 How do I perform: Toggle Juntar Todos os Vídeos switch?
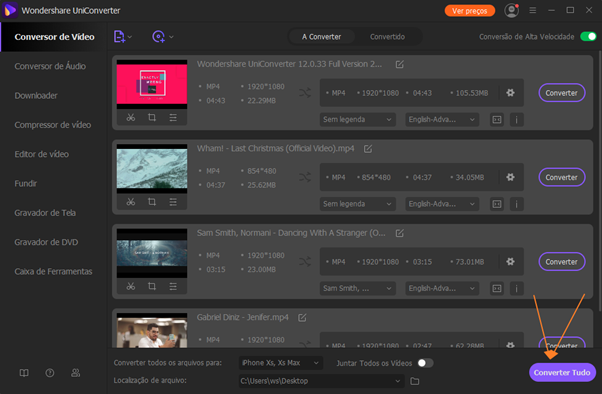tap(425, 363)
